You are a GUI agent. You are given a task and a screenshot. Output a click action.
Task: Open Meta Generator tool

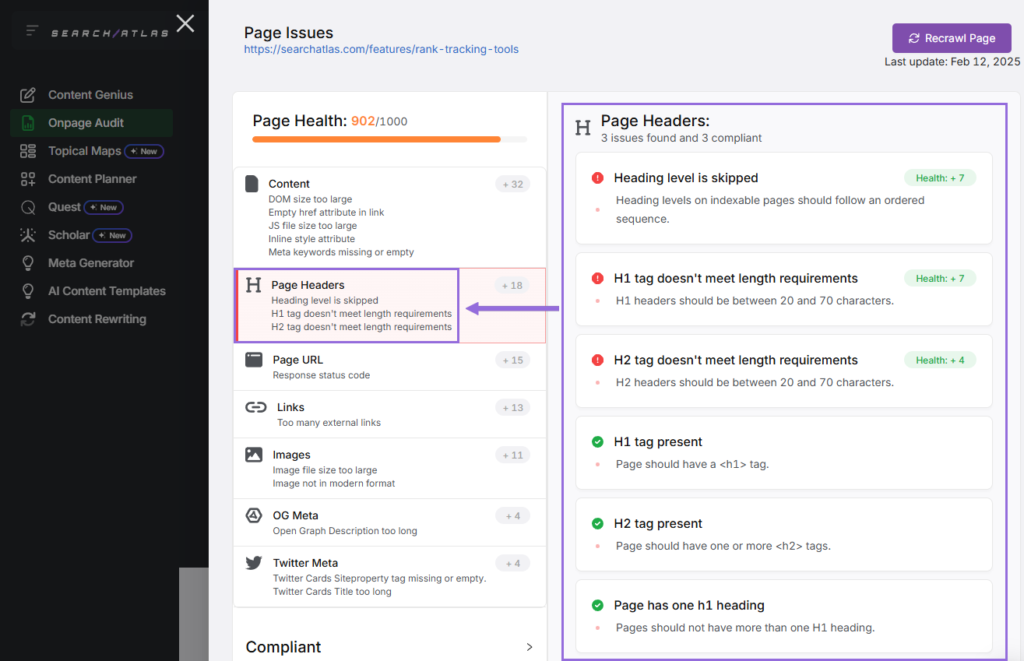click(x=91, y=263)
